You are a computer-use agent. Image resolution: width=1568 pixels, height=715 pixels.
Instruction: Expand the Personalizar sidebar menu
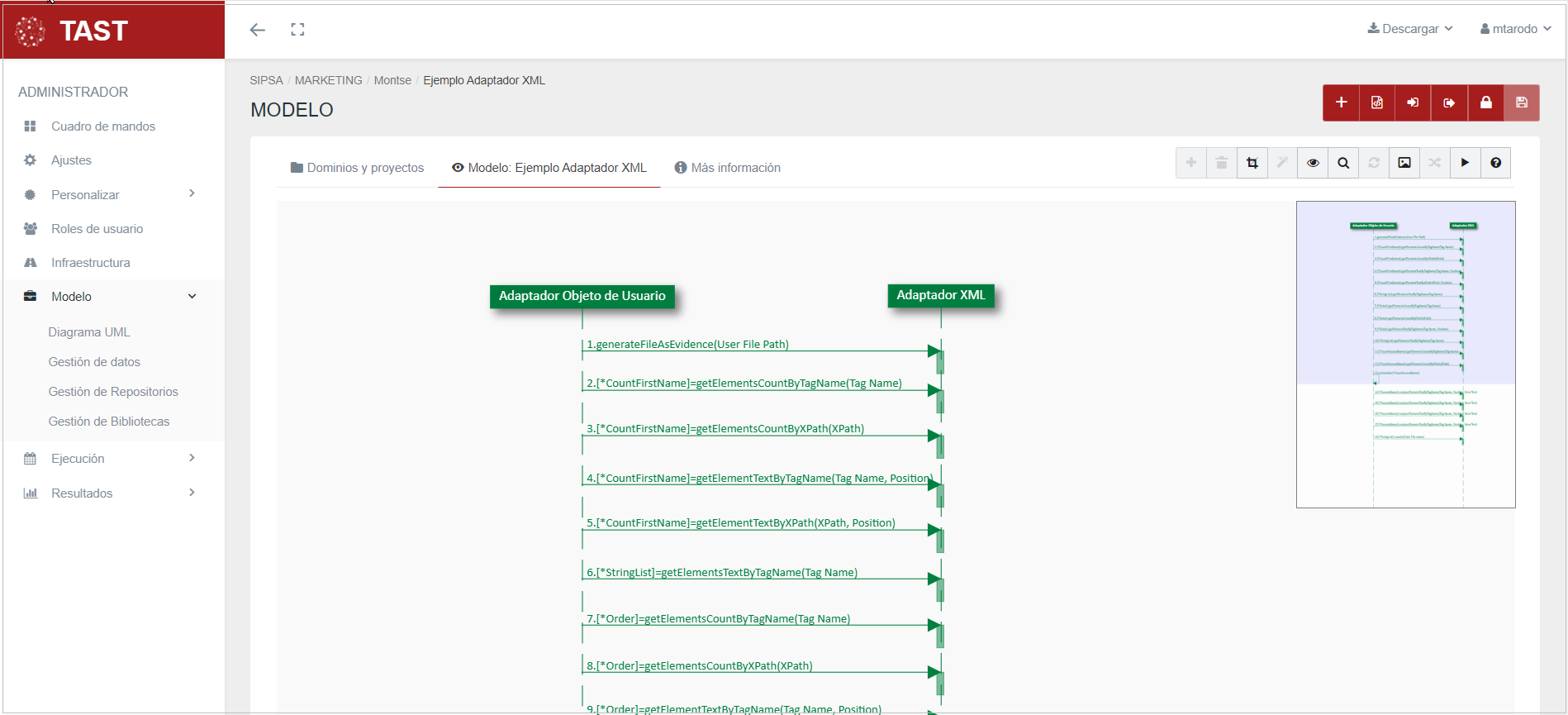click(x=112, y=194)
